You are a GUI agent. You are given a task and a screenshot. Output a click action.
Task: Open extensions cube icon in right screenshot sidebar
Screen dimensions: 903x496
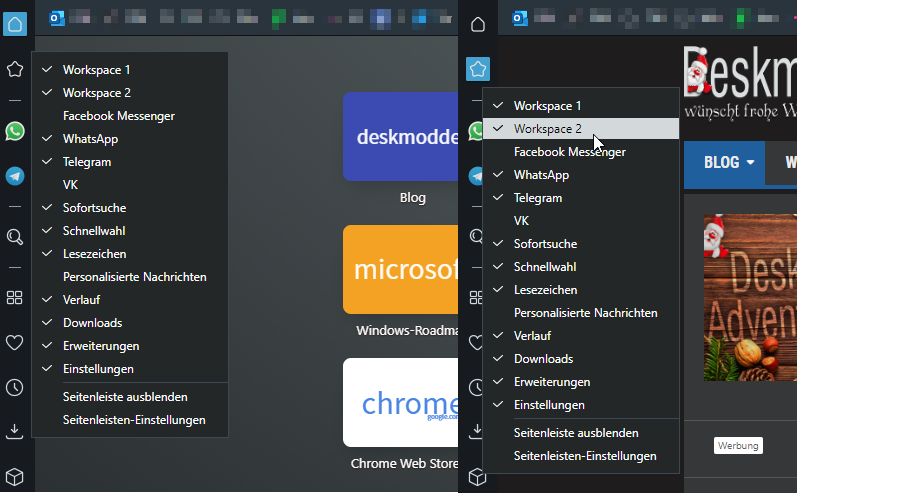click(477, 476)
